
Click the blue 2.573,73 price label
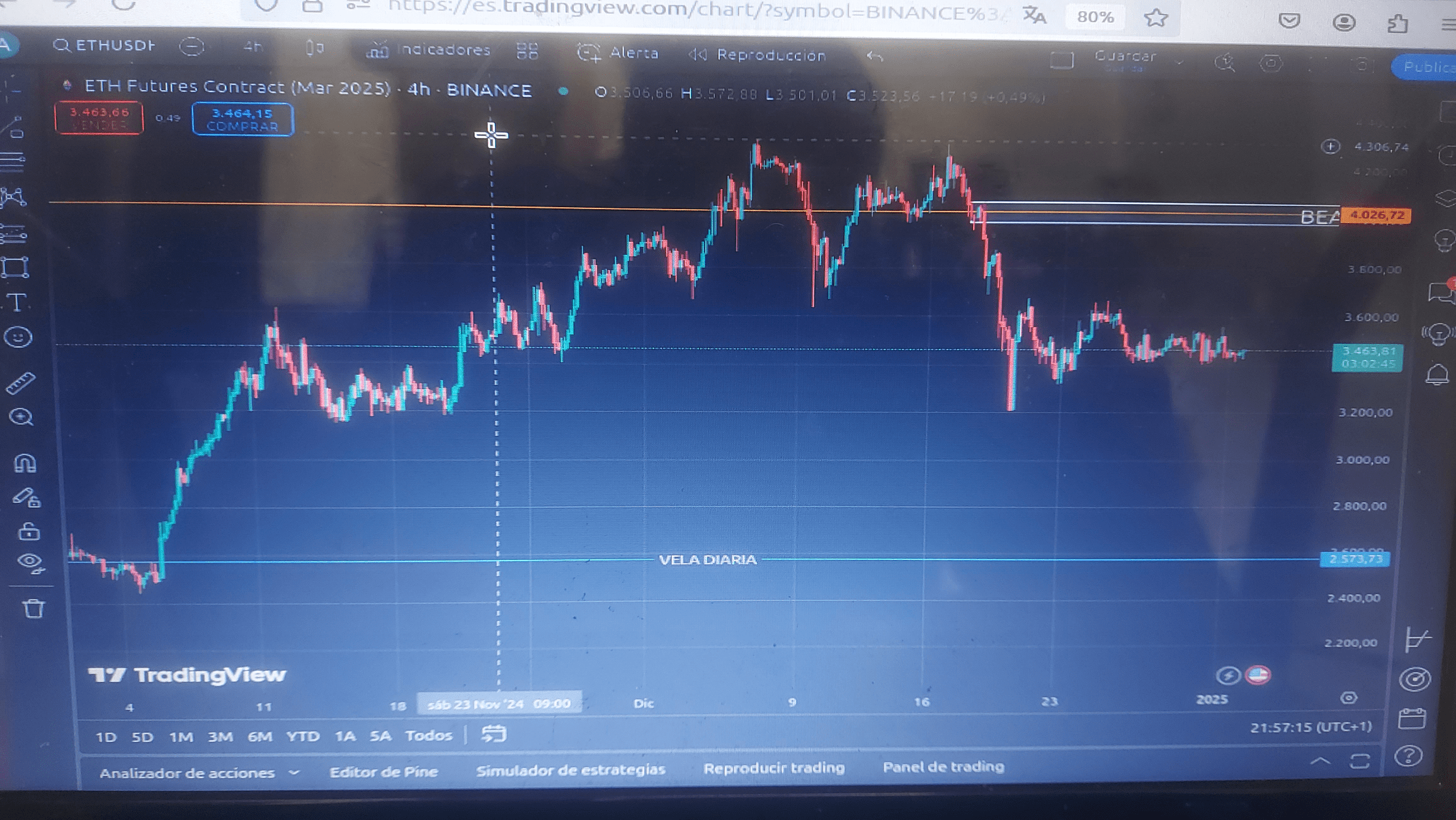pos(1355,559)
